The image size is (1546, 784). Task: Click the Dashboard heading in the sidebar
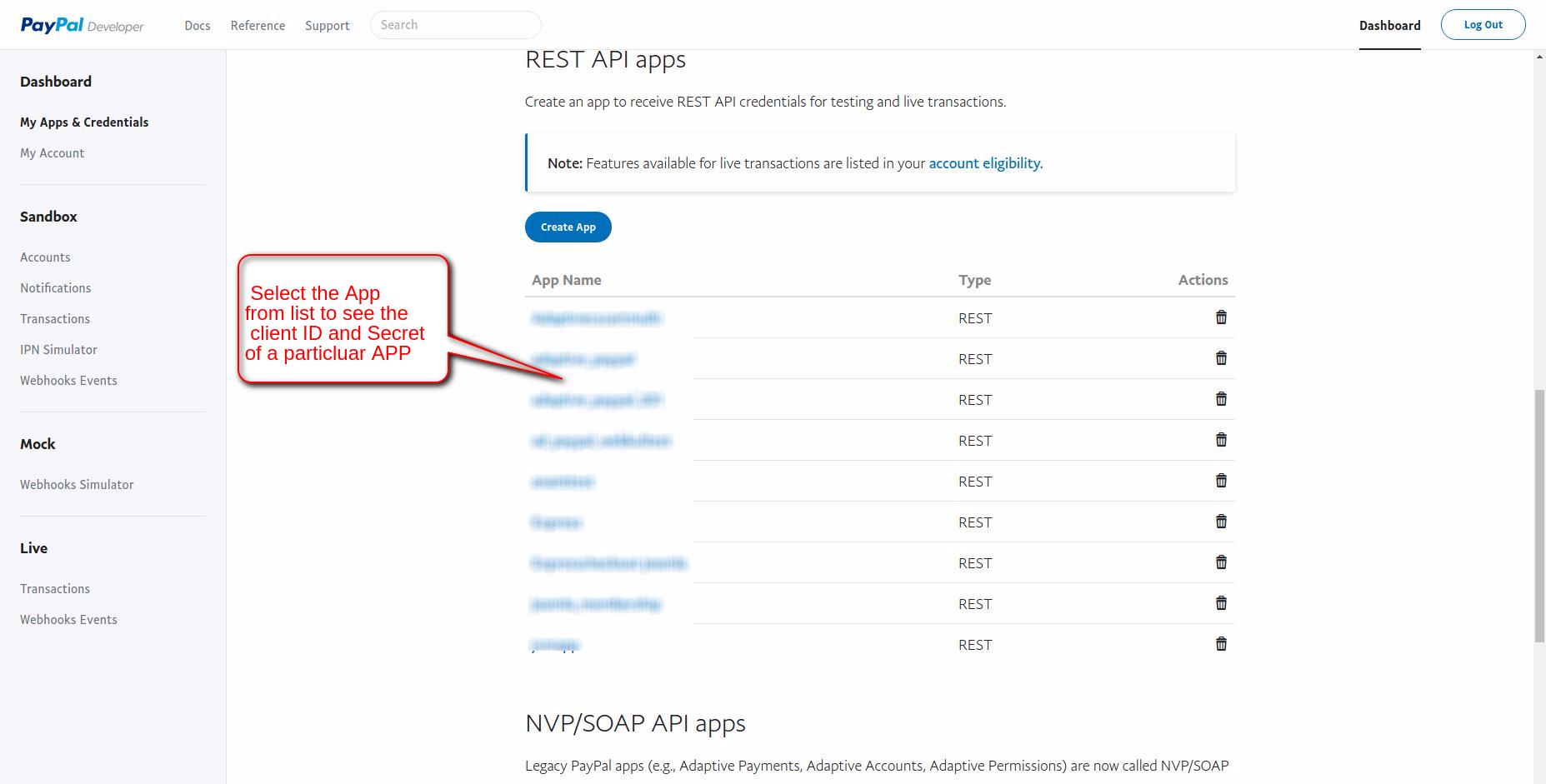(x=56, y=82)
